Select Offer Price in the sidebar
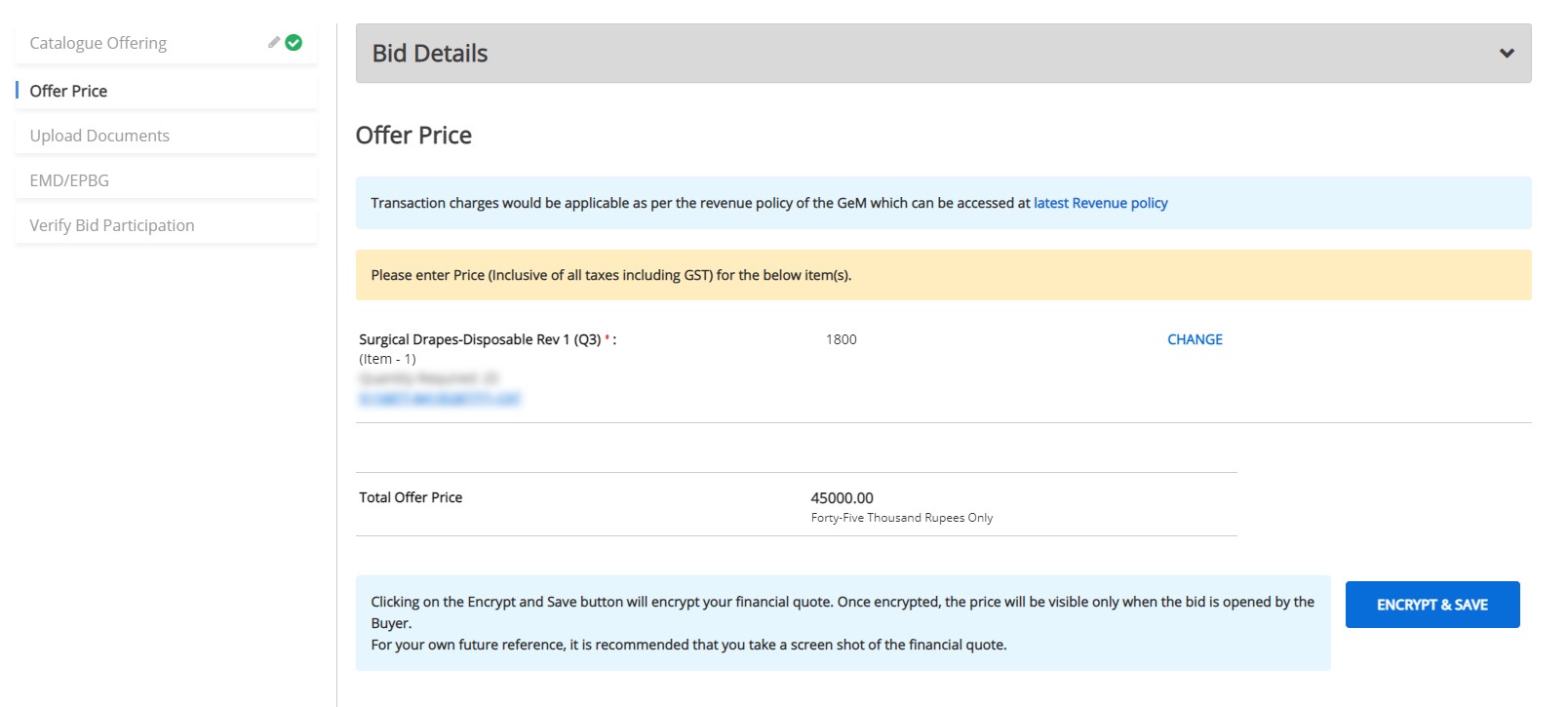 (68, 91)
